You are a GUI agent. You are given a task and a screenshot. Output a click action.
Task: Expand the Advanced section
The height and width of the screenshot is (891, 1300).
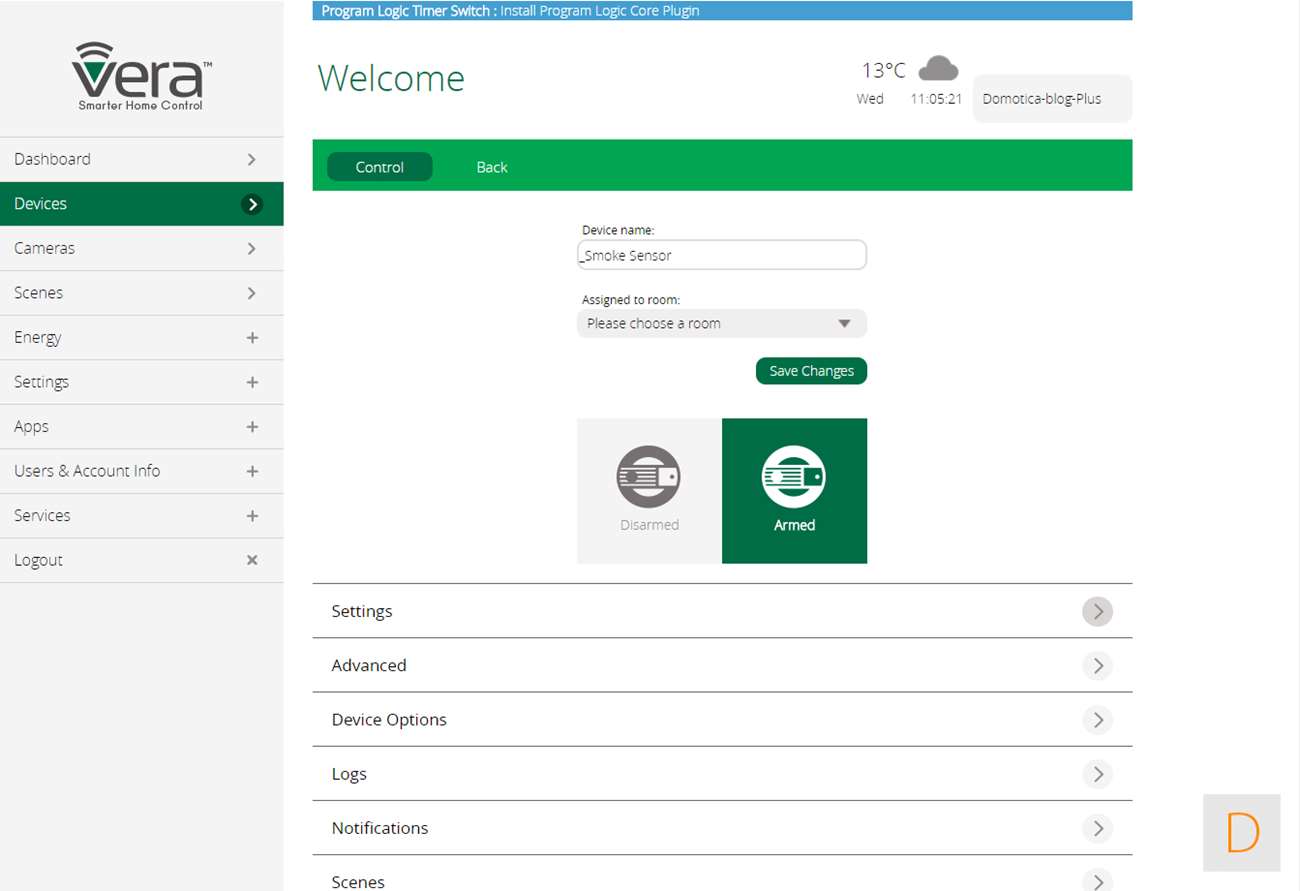1097,666
